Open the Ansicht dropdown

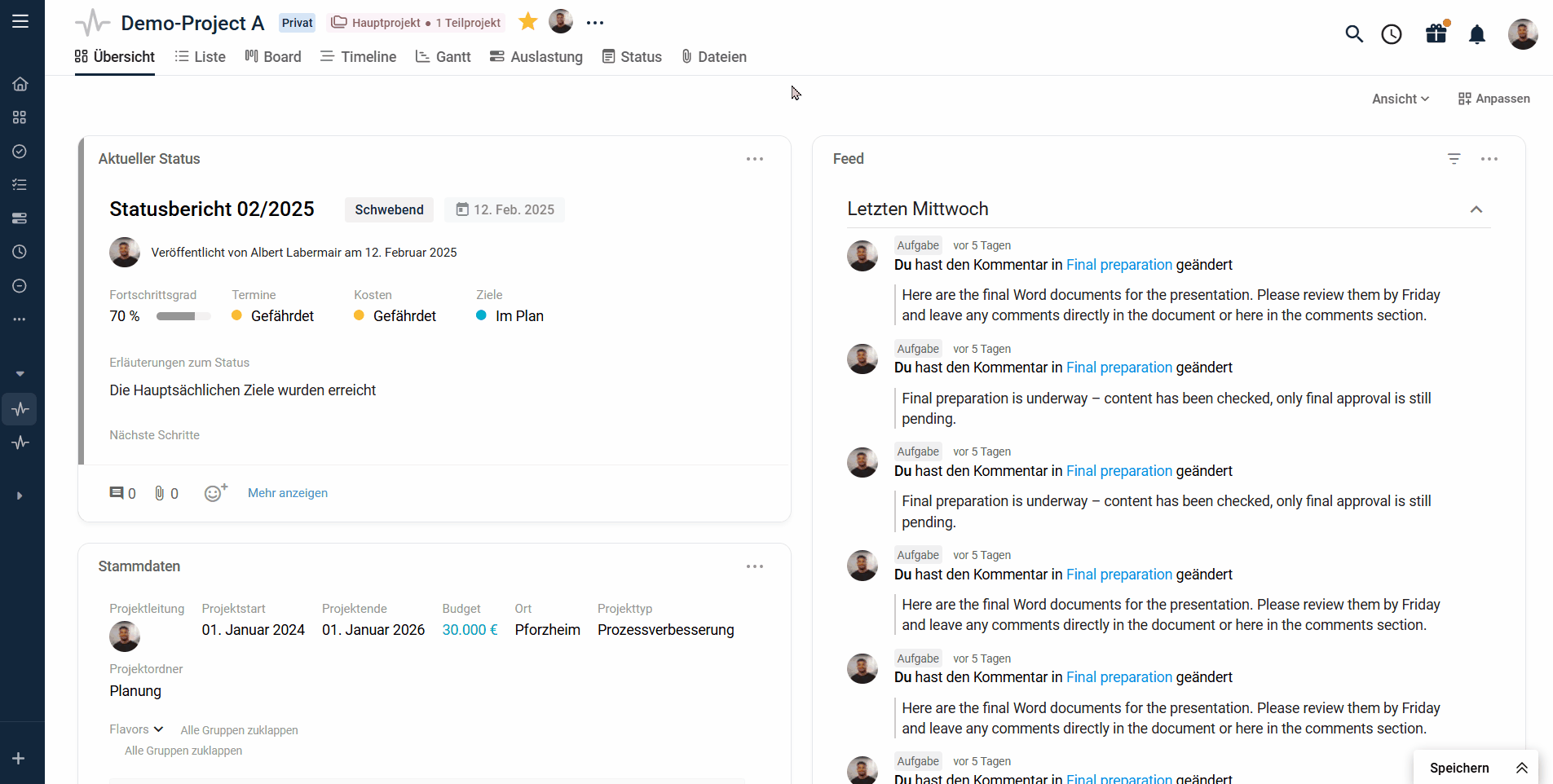[x=1400, y=99]
